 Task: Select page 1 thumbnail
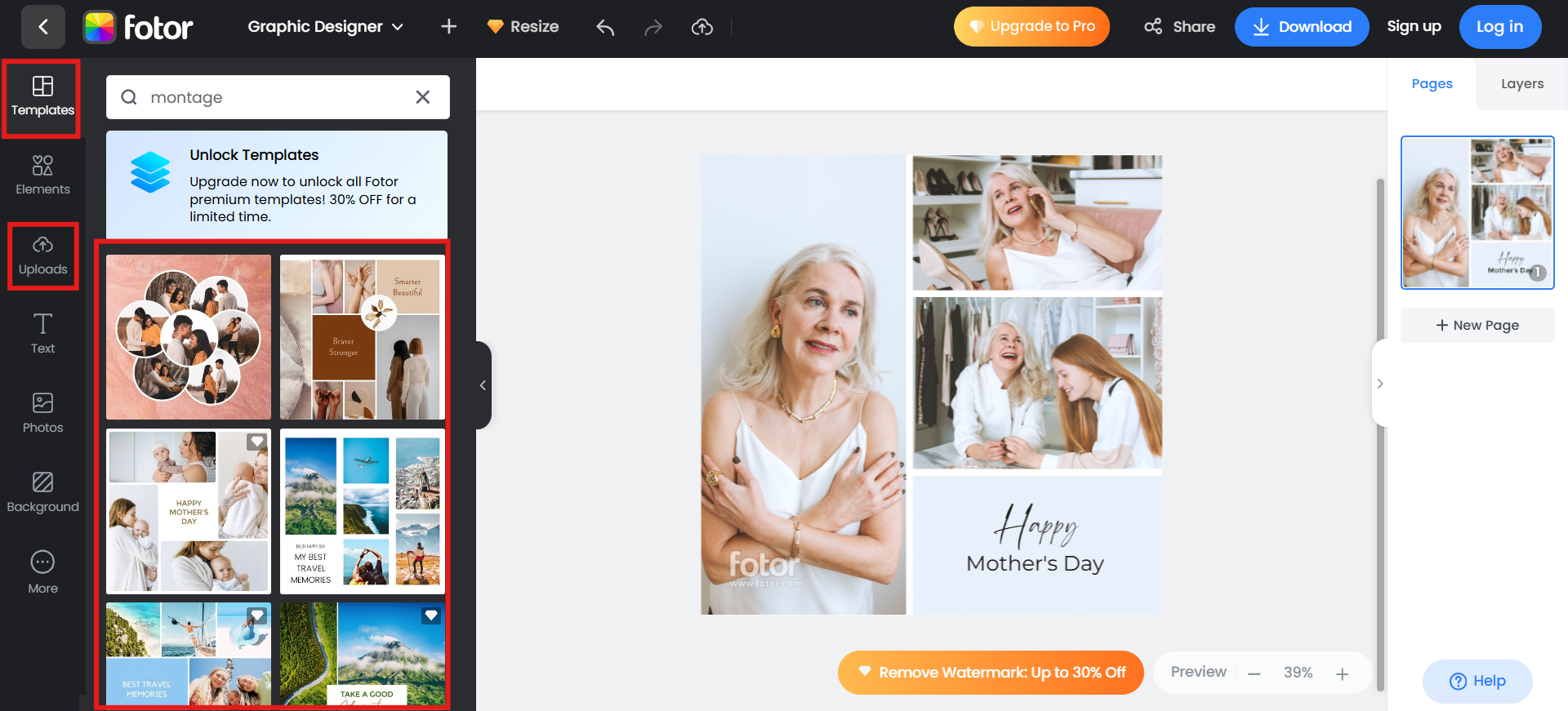tap(1477, 212)
